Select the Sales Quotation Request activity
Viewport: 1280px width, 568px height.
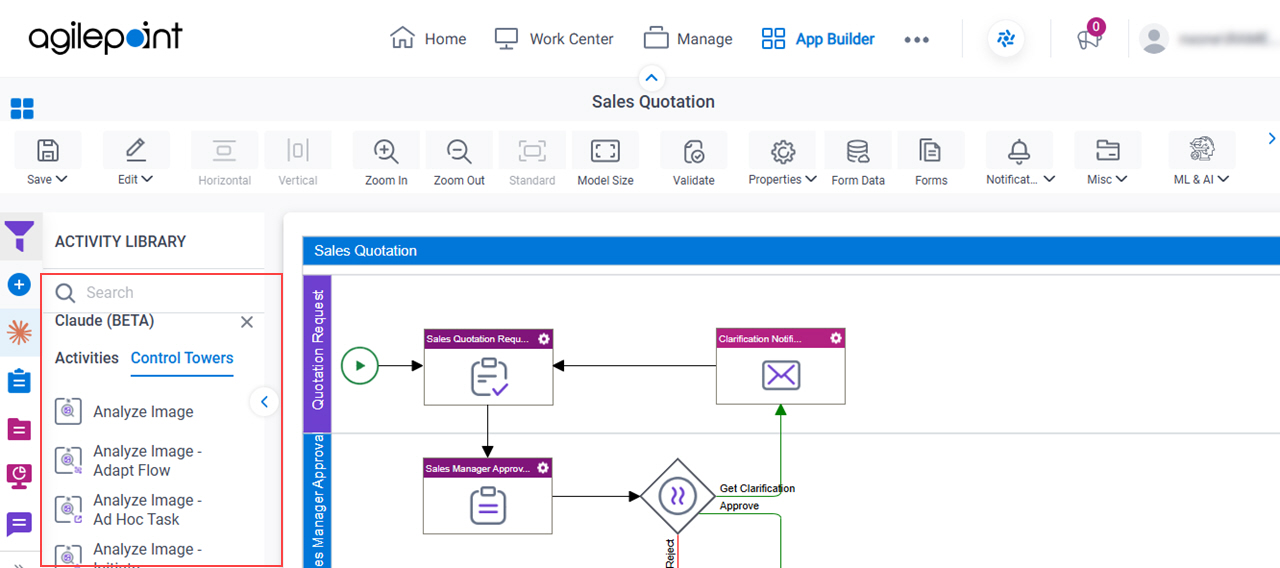(488, 367)
